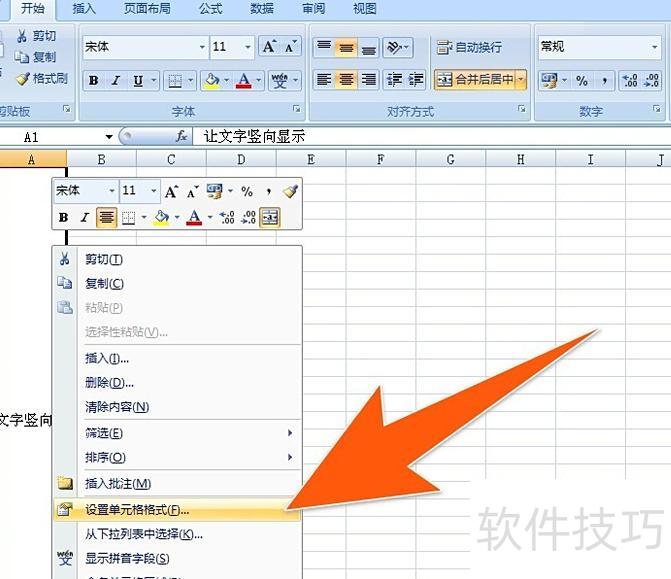The height and width of the screenshot is (579, 671).
Task: Decrease font size in ribbon font group
Action: 291,46
